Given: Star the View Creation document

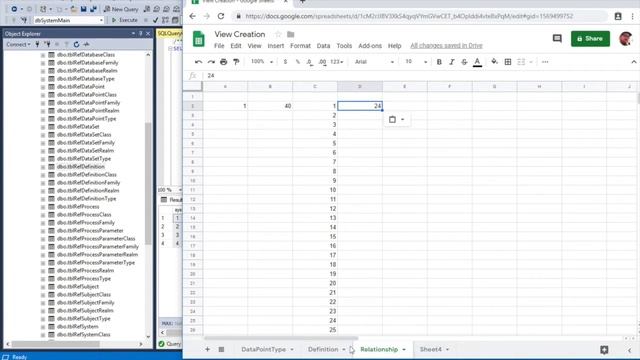Looking at the screenshot, I should tap(278, 34).
